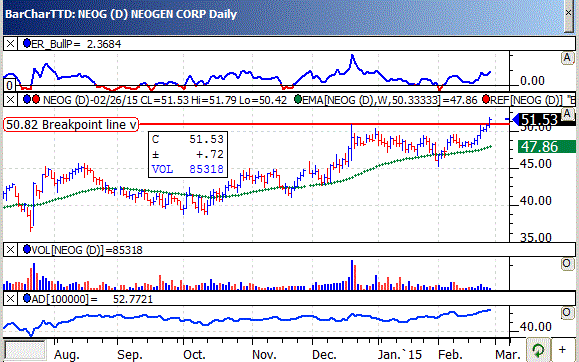Click the red REF[NEOG (D)] series marker

[x=486, y=99]
